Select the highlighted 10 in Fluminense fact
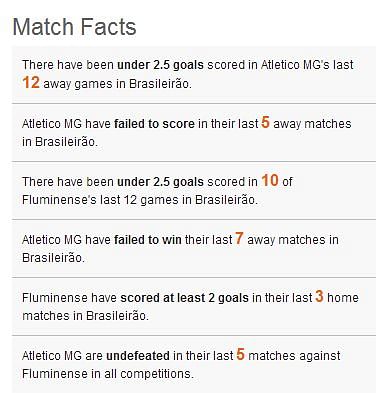 (270, 180)
